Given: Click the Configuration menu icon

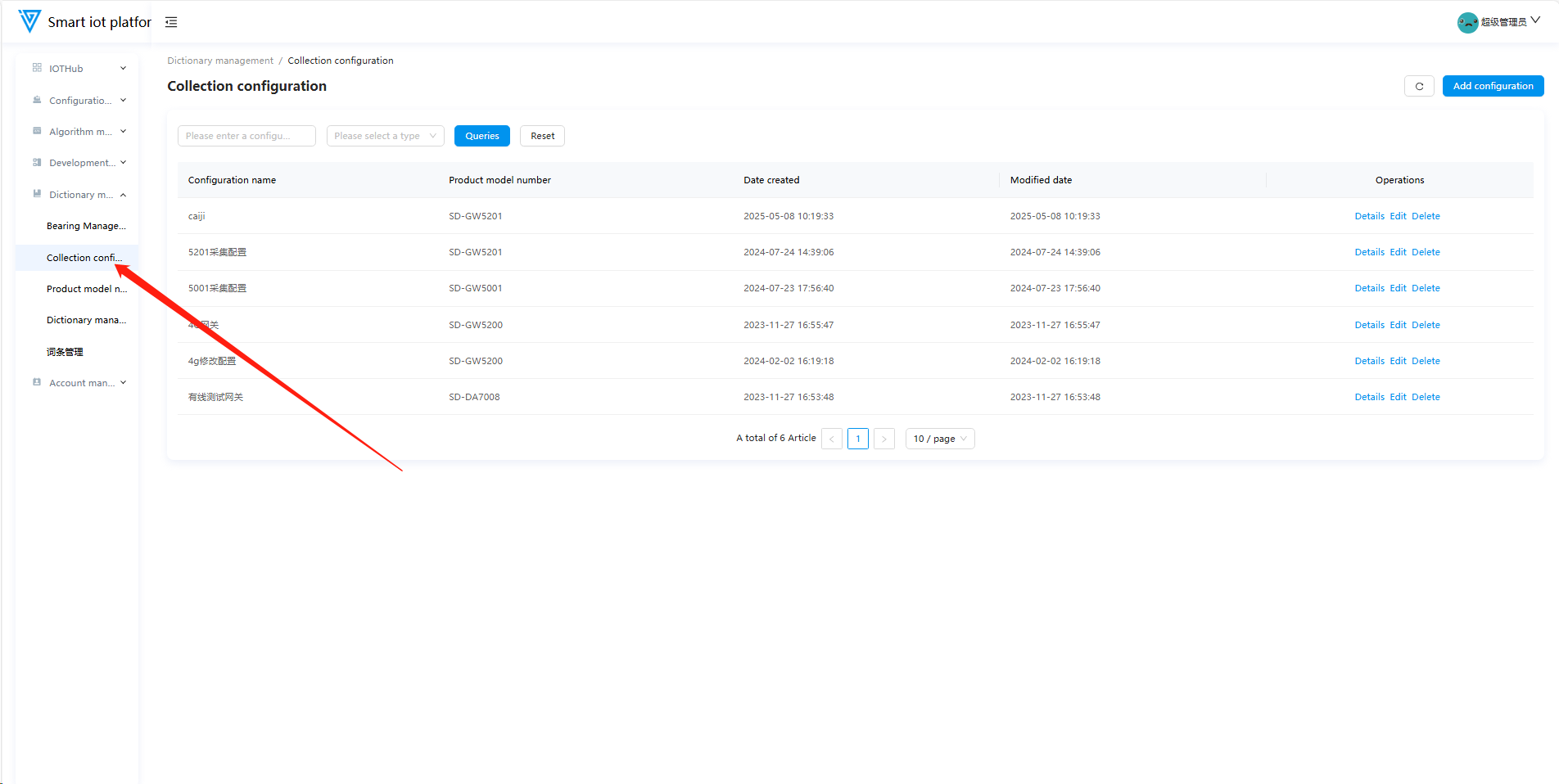Looking at the screenshot, I should 37,100.
